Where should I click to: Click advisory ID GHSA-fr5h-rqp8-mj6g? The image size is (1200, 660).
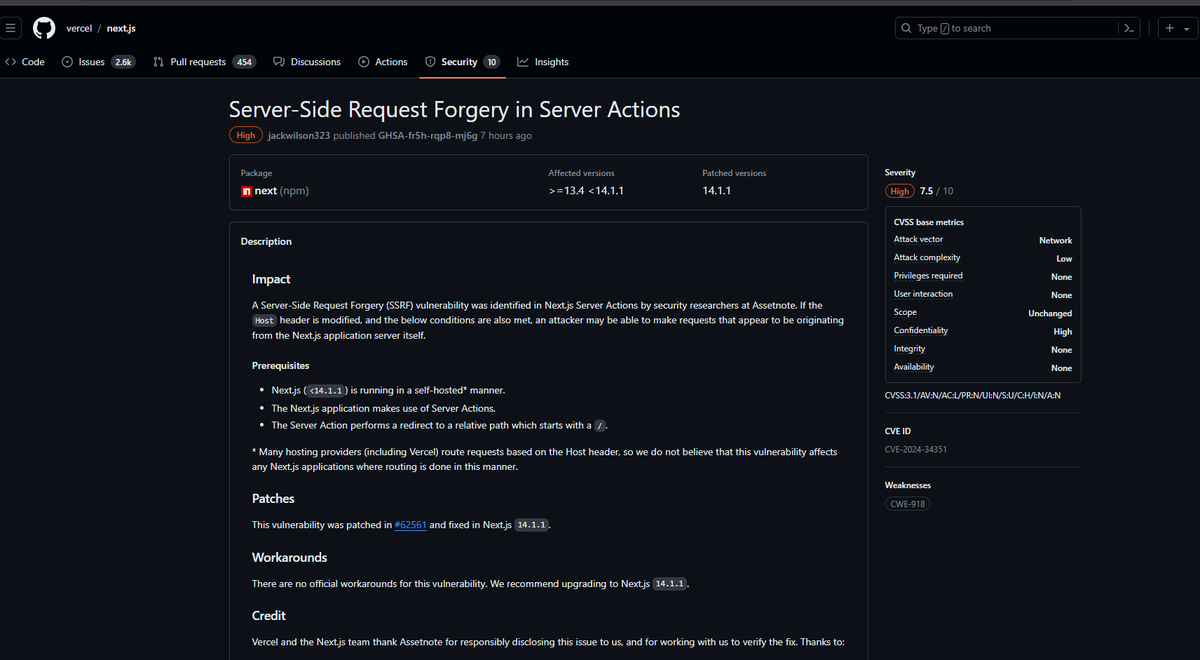click(x=428, y=135)
